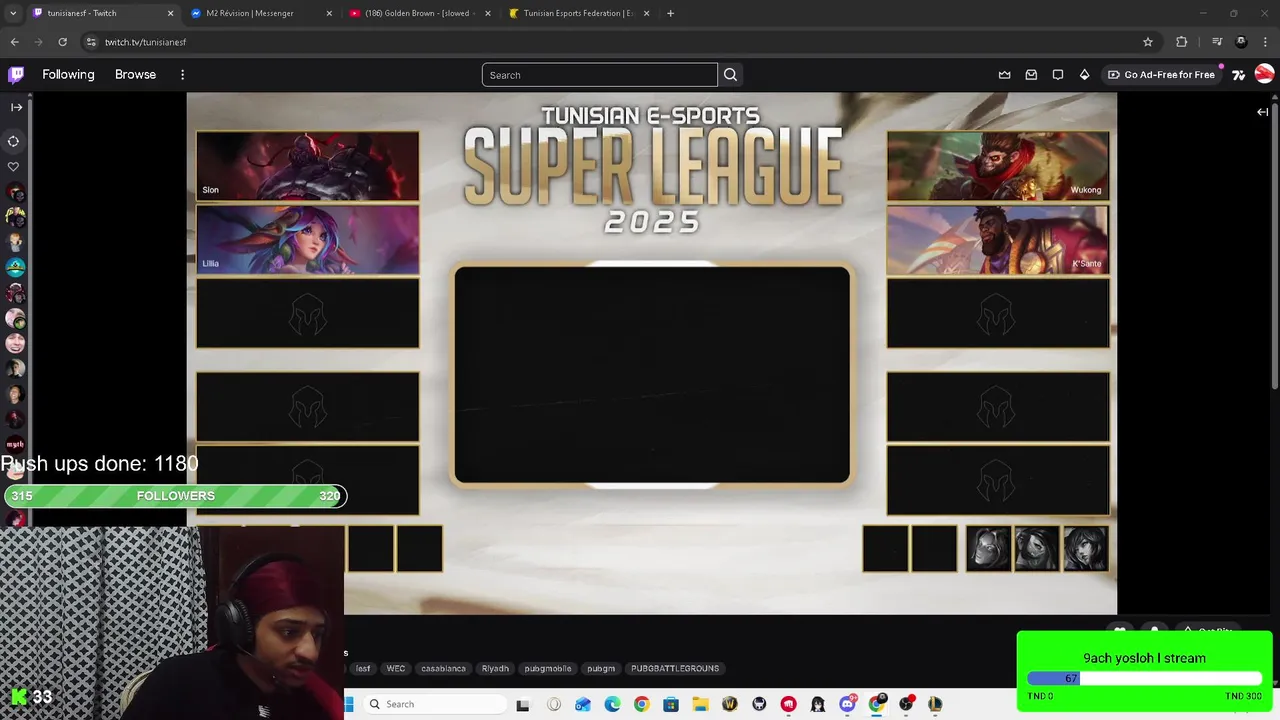1280x720 pixels.
Task: Open new Chrome tab
Action: pos(670,13)
